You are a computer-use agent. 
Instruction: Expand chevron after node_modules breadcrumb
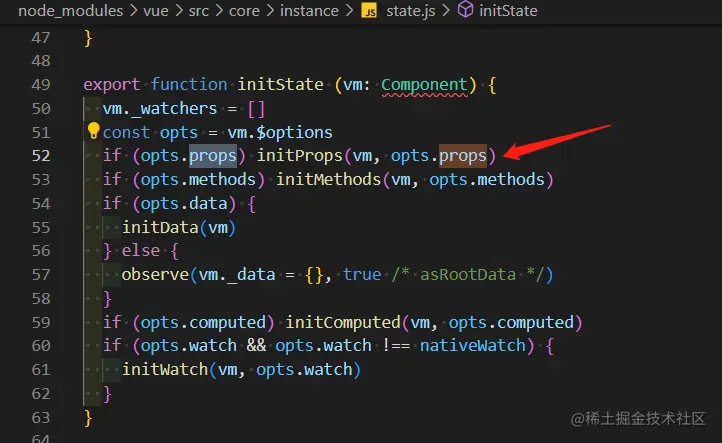click(x=134, y=11)
